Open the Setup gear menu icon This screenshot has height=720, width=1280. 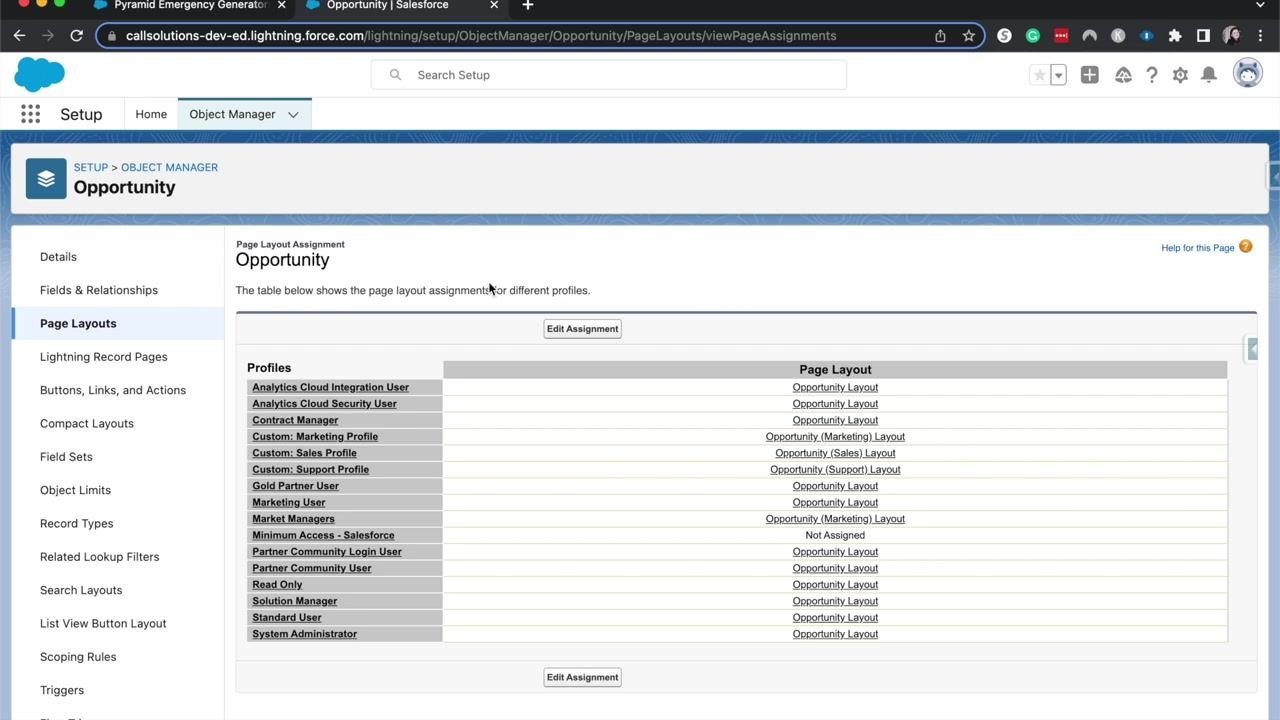pos(1180,75)
